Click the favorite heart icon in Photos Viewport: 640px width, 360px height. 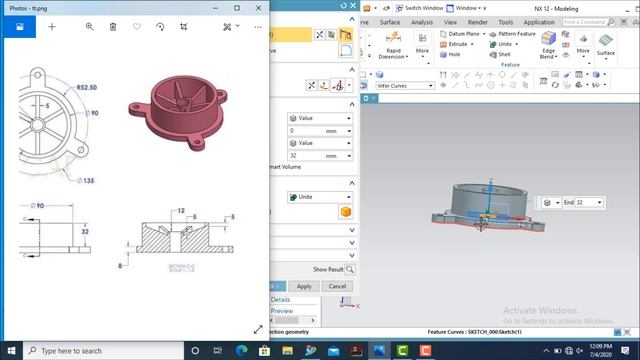point(137,27)
